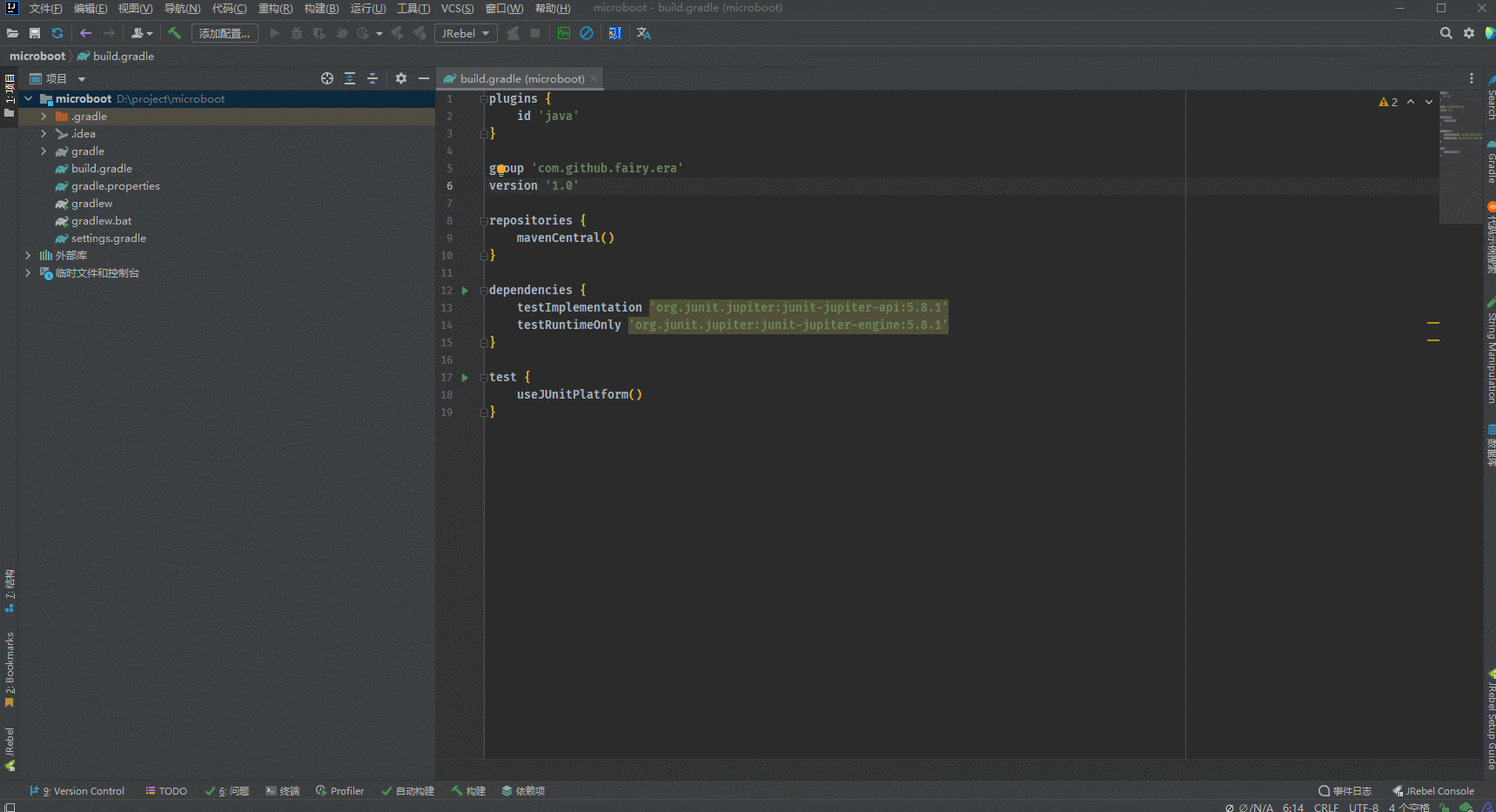
Task: Click the Open folder toolbar icon
Action: point(12,33)
